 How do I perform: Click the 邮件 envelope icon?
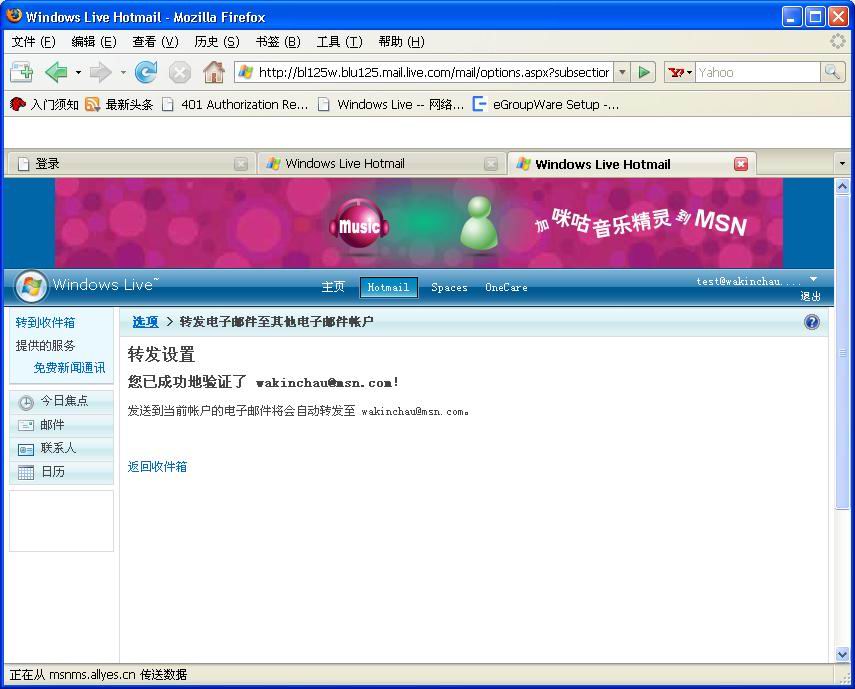tap(26, 425)
